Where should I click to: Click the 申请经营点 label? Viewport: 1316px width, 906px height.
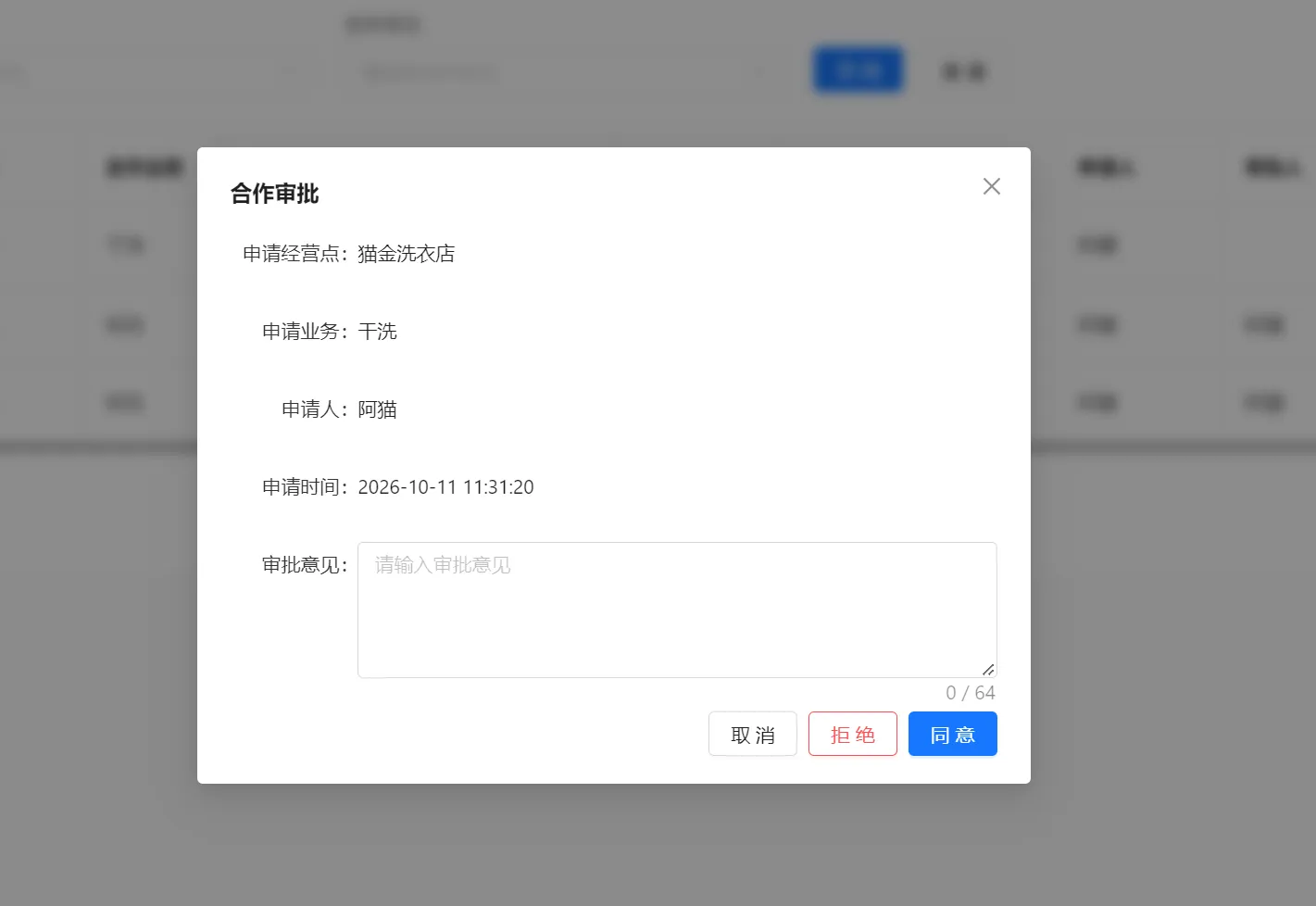pos(295,254)
